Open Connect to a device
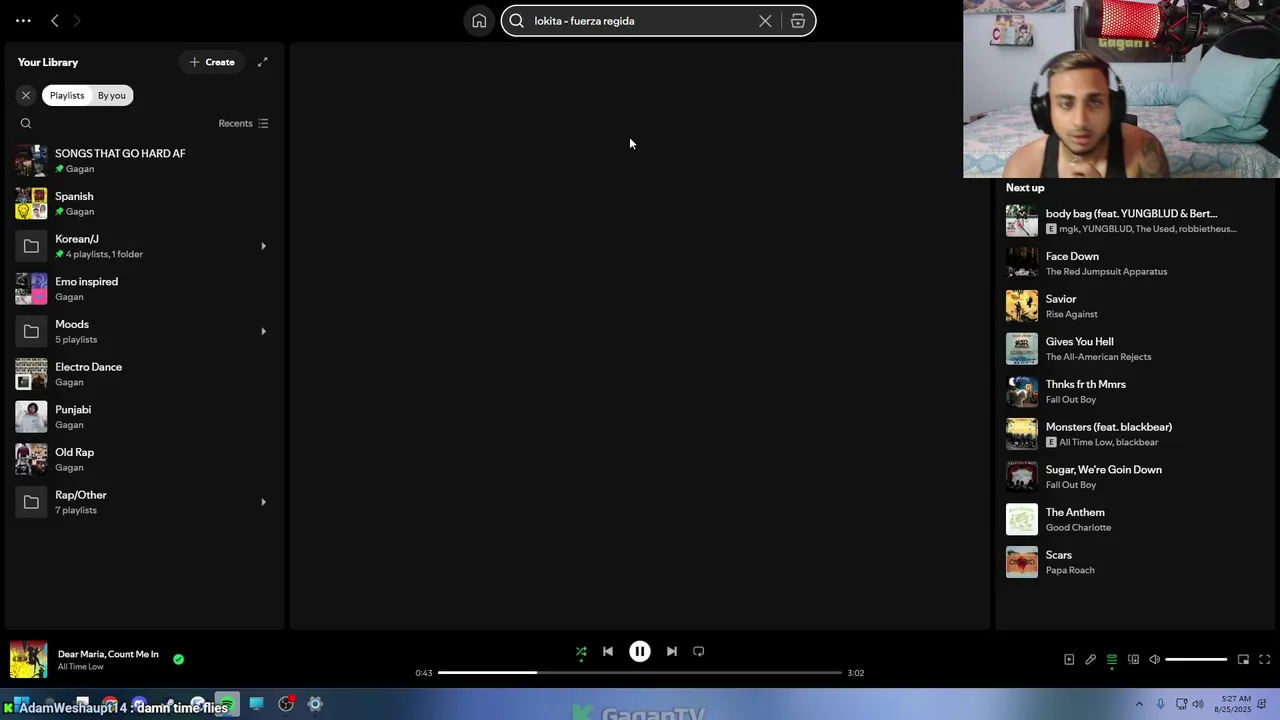This screenshot has height=720, width=1280. tap(1133, 659)
